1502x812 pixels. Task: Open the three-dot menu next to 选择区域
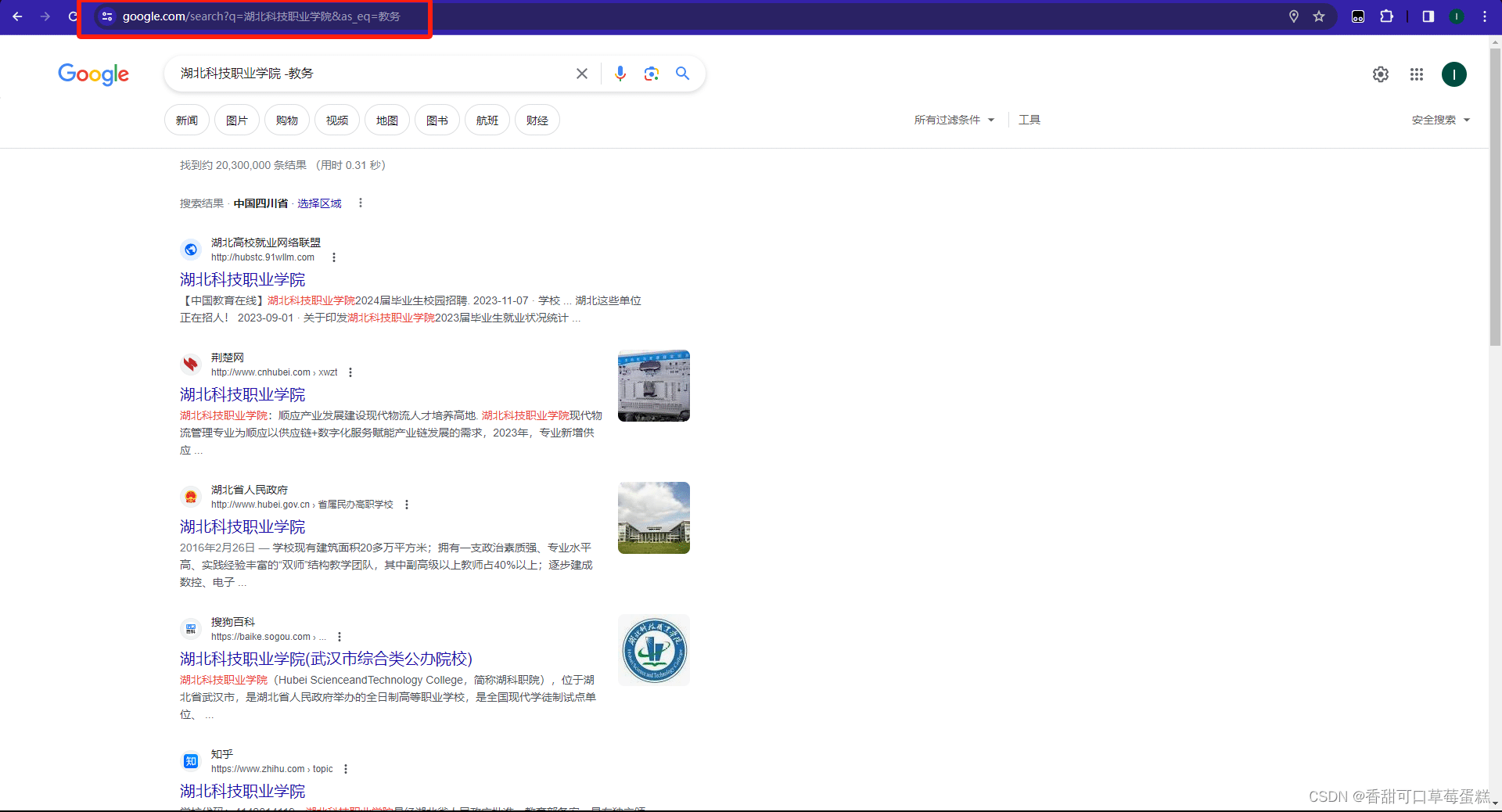tap(361, 203)
